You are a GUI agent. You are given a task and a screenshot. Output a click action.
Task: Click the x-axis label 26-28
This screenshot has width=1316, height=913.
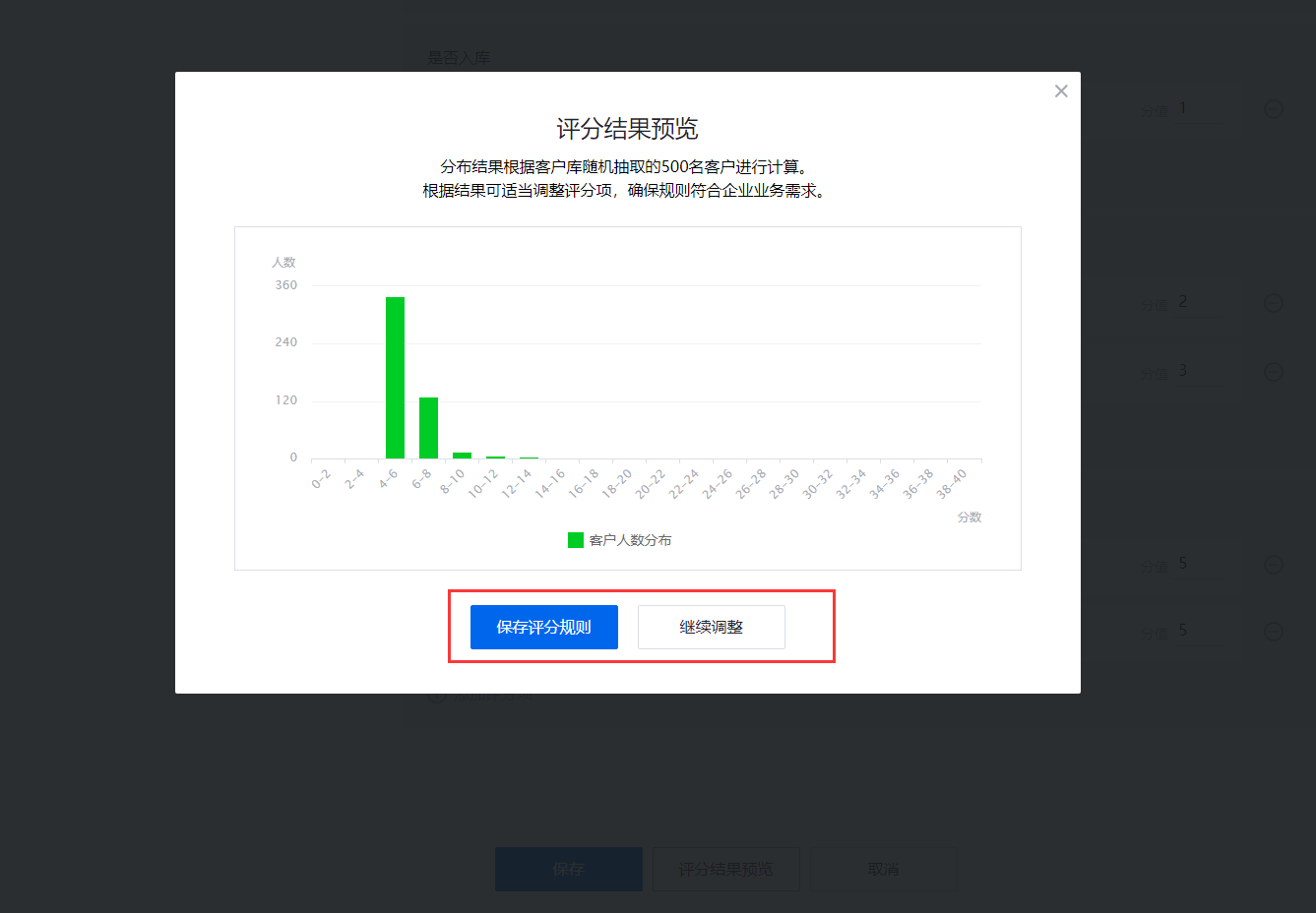click(x=751, y=483)
